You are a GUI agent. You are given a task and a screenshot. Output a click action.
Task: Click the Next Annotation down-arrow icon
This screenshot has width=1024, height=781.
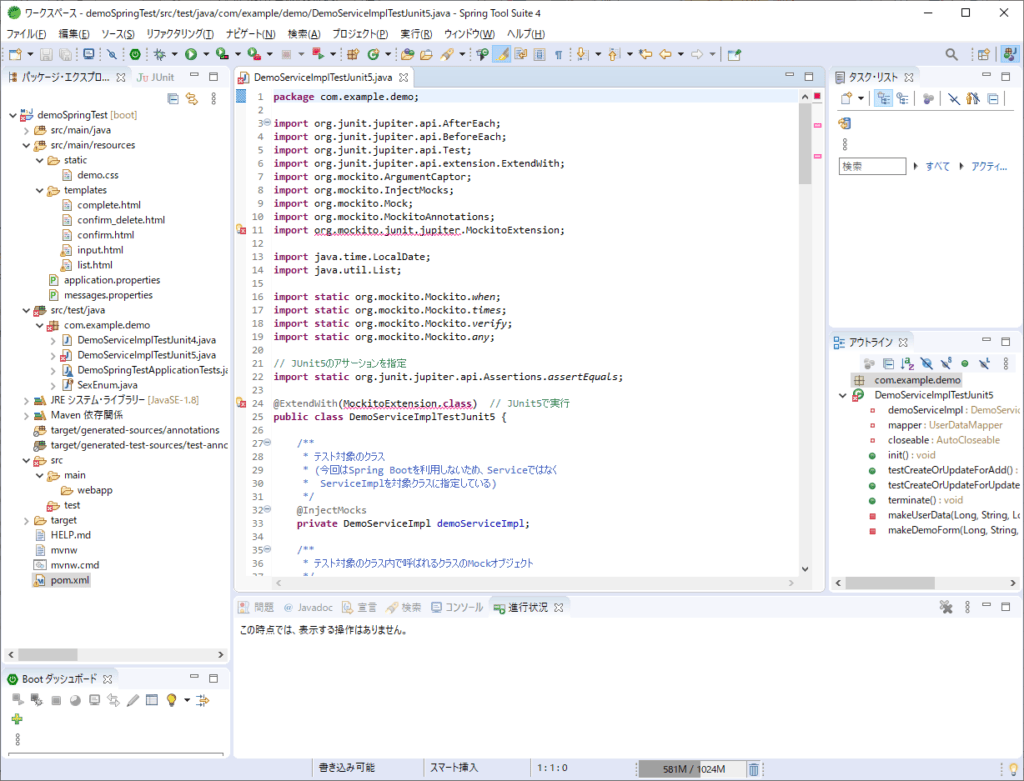coord(583,55)
